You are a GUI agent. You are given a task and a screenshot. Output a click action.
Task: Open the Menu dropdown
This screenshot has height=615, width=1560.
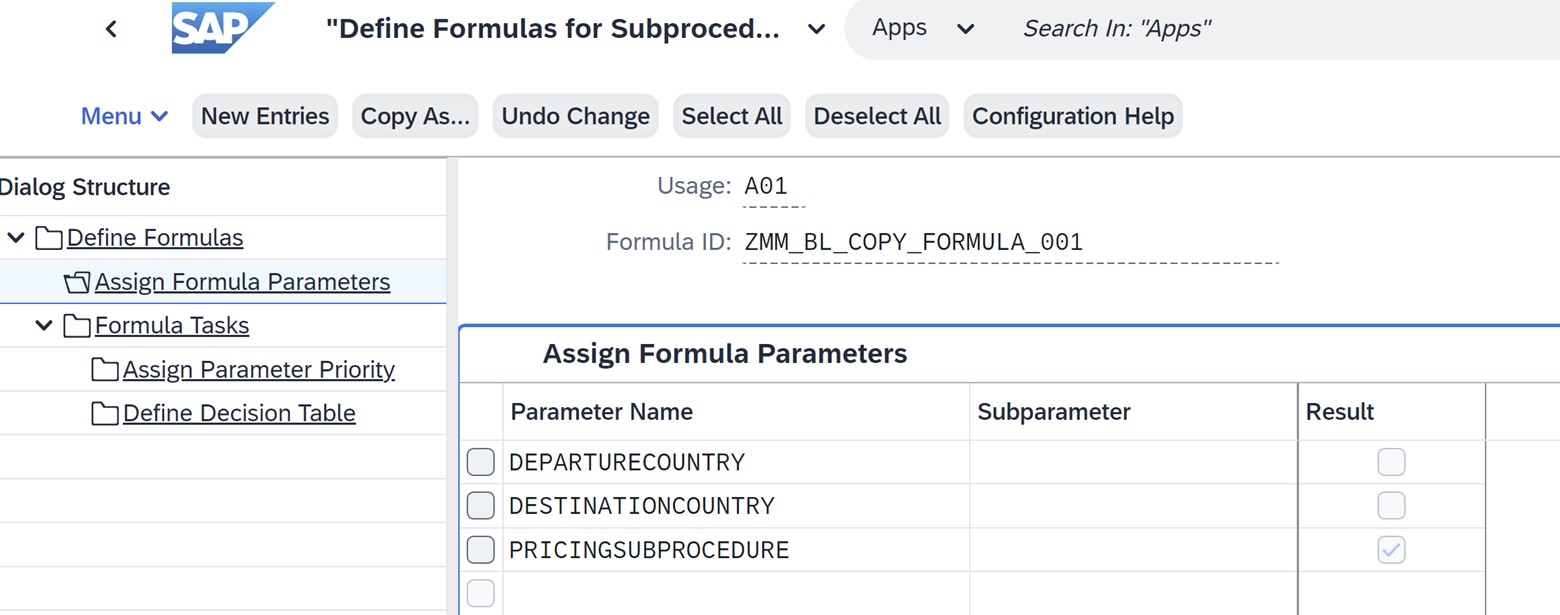coord(124,116)
